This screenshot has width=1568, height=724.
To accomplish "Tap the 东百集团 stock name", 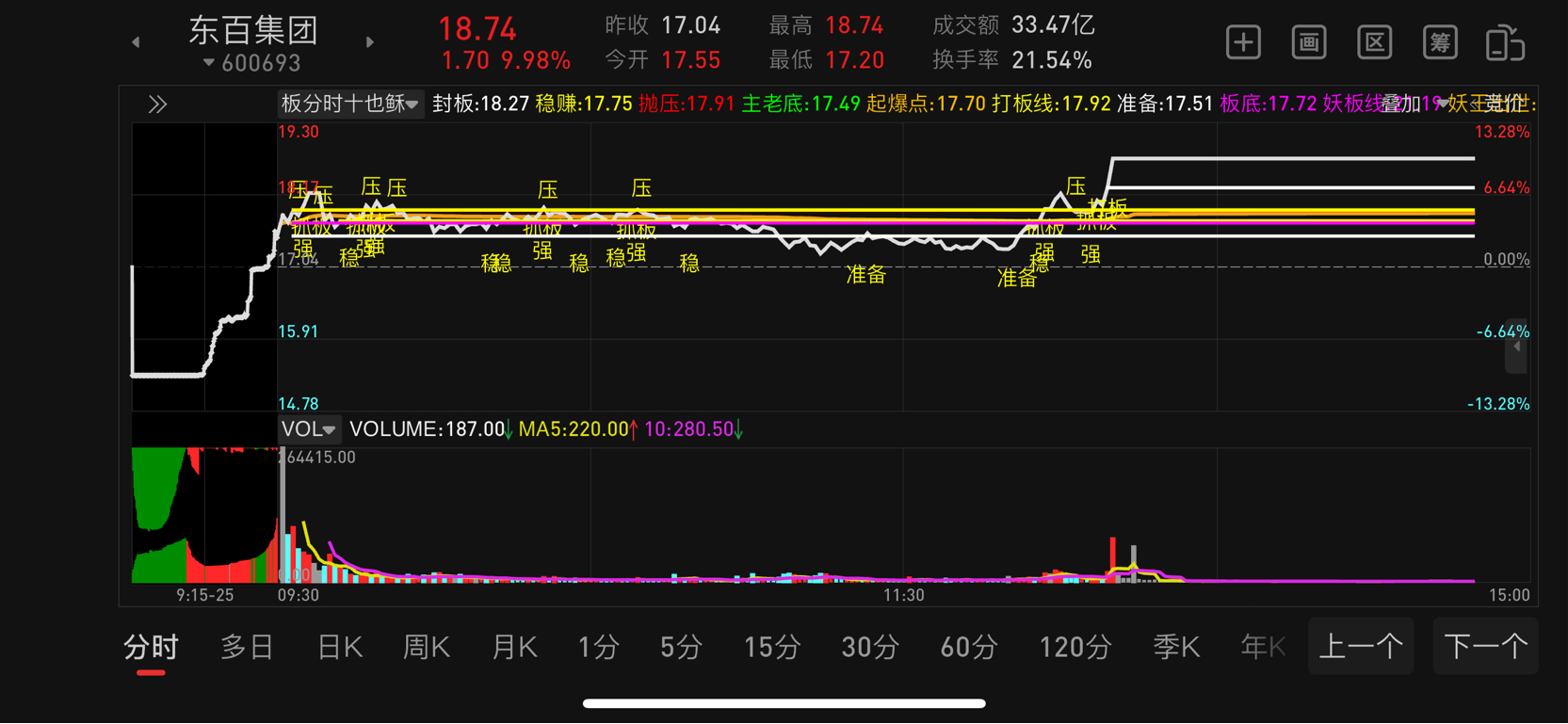I will point(253,30).
